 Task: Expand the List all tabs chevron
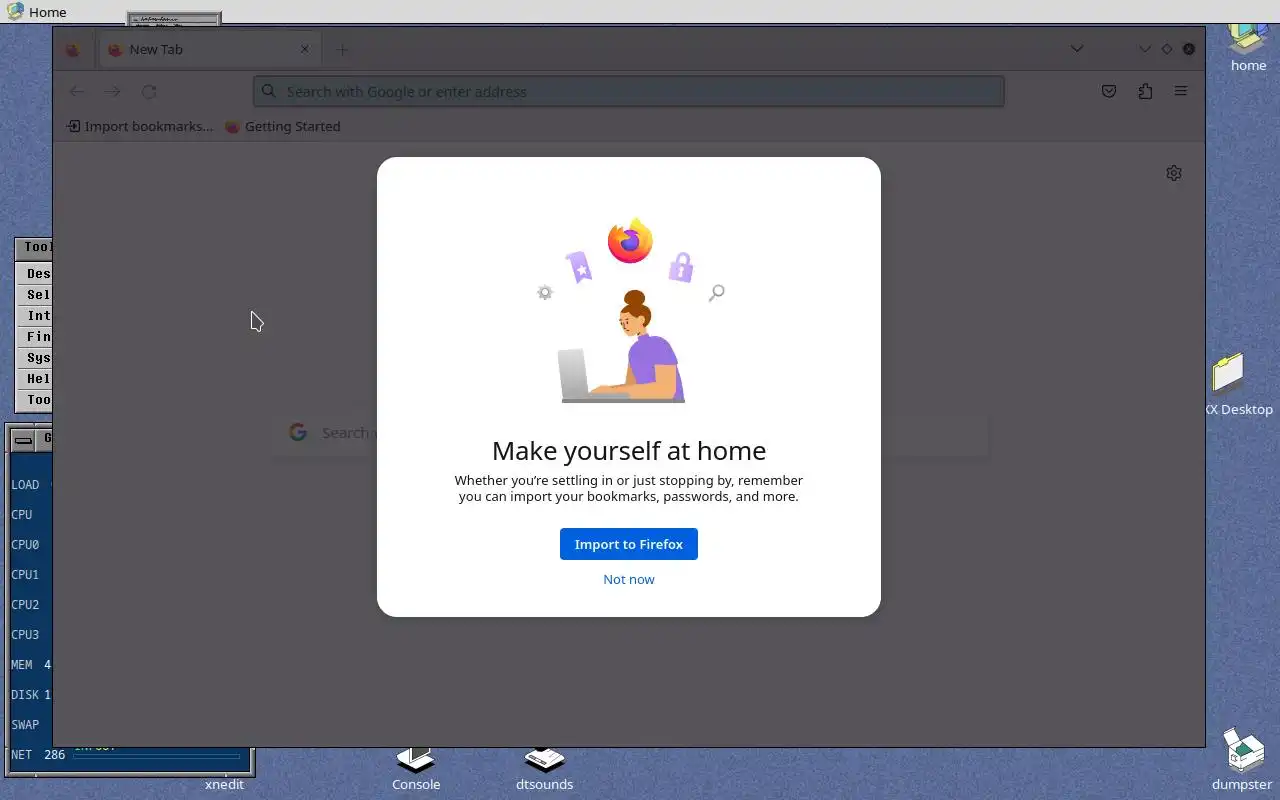click(1077, 49)
